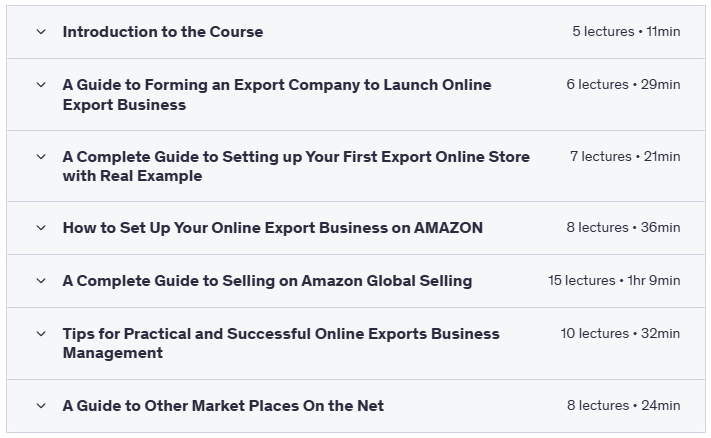
Task: Click the 15 lectures • 1hr 9min label
Action: [x=614, y=281]
